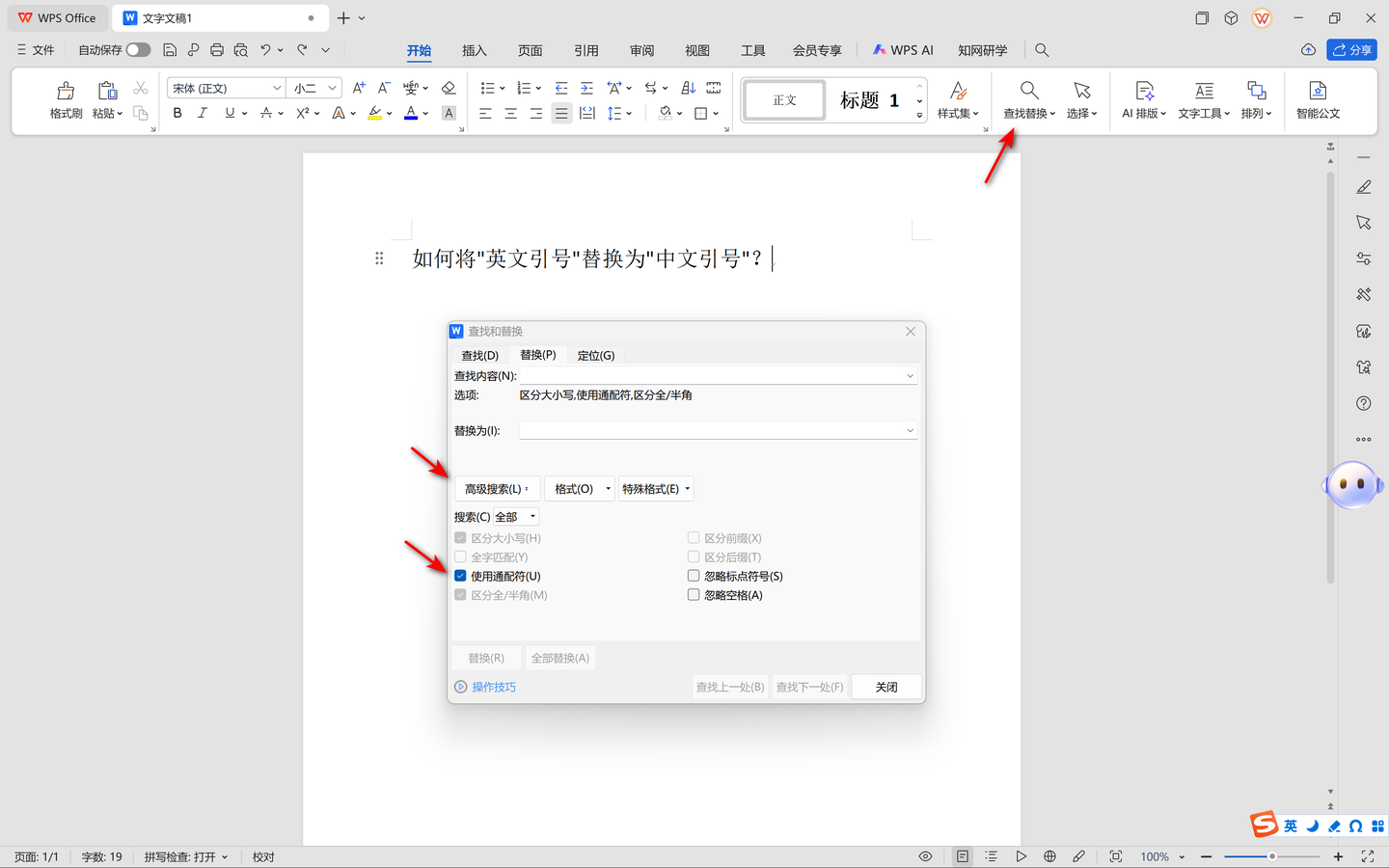
Task: Click the print icon in quick toolbar
Action: [217, 49]
